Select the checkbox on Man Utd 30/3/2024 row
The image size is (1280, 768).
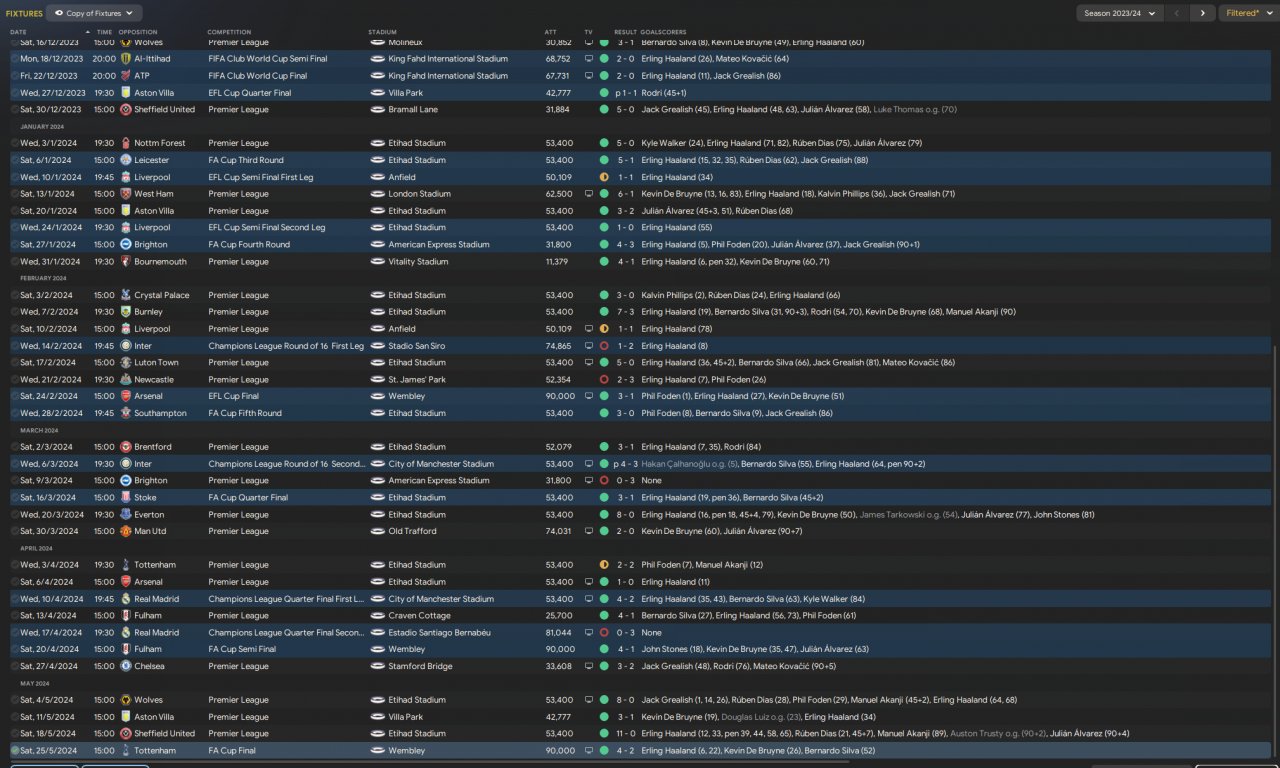coord(15,531)
